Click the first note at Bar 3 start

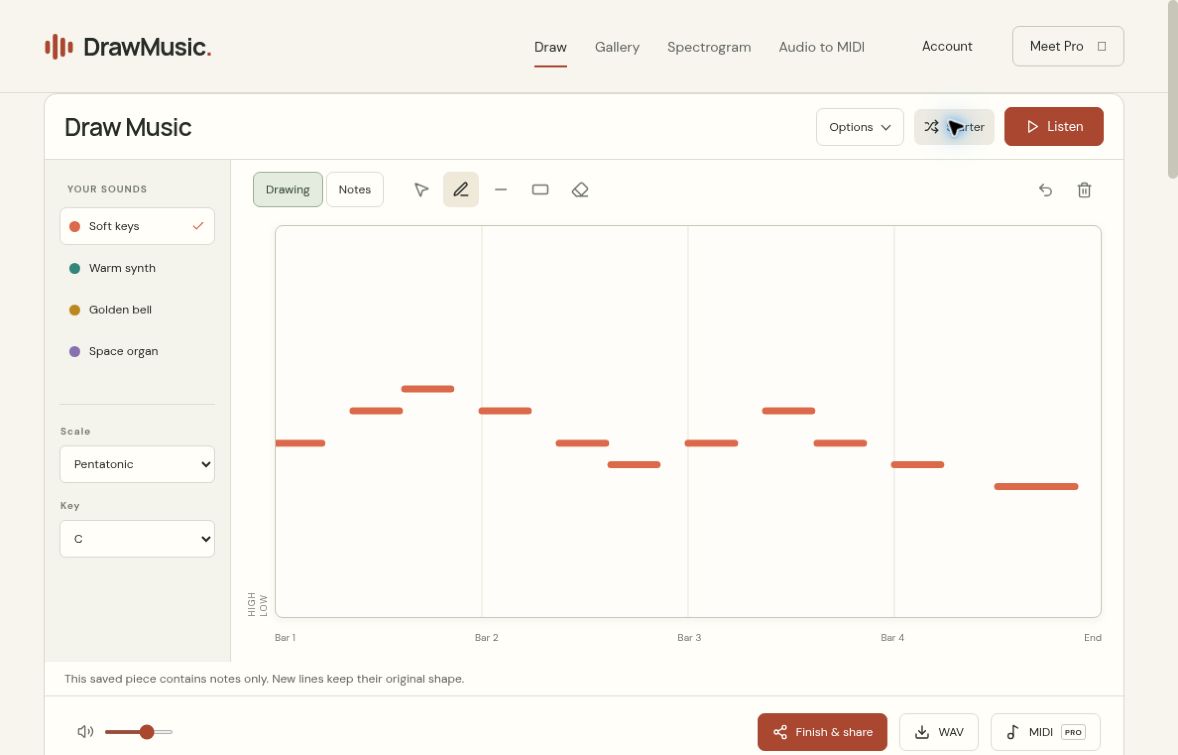[x=711, y=442]
